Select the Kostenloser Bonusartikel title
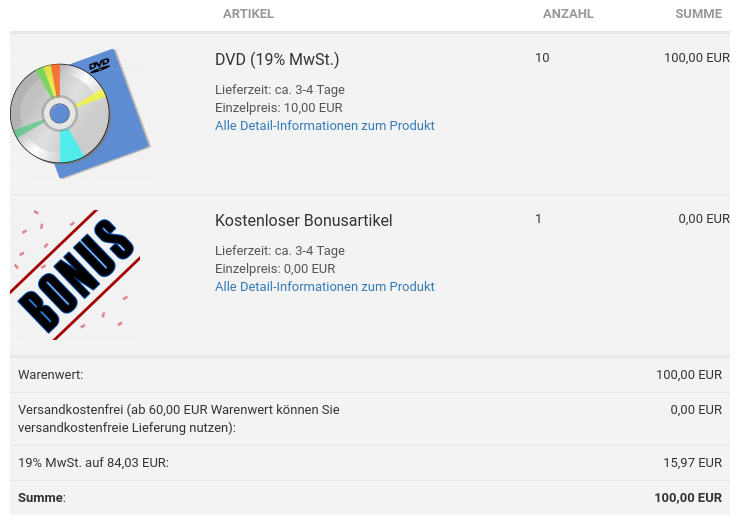Viewport: 741px width, 522px height. (303, 221)
